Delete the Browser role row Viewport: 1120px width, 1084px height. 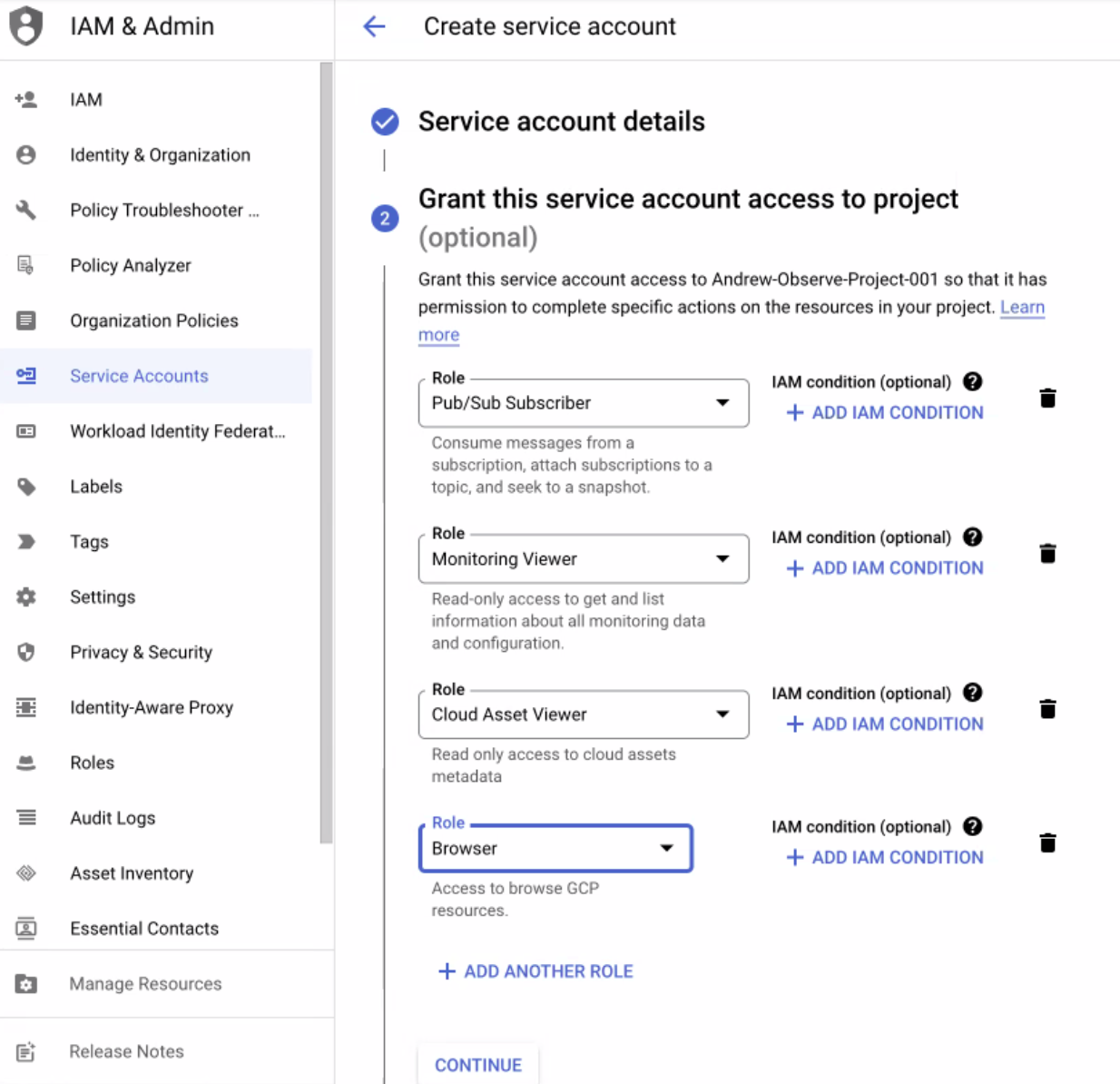tap(1047, 843)
